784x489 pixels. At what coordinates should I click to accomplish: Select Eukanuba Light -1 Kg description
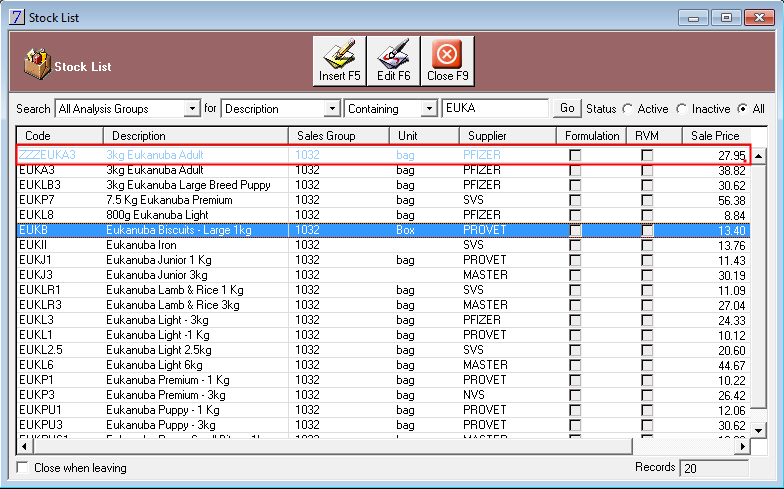pyautogui.click(x=158, y=335)
